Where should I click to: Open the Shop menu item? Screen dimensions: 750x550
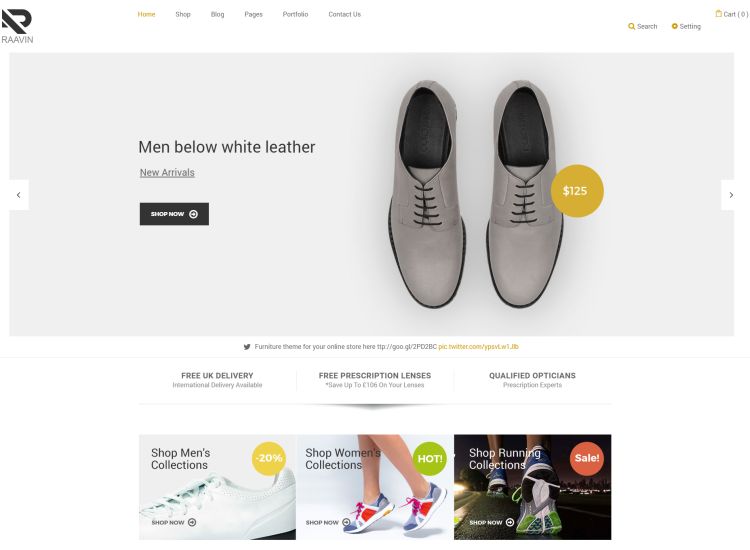183,14
